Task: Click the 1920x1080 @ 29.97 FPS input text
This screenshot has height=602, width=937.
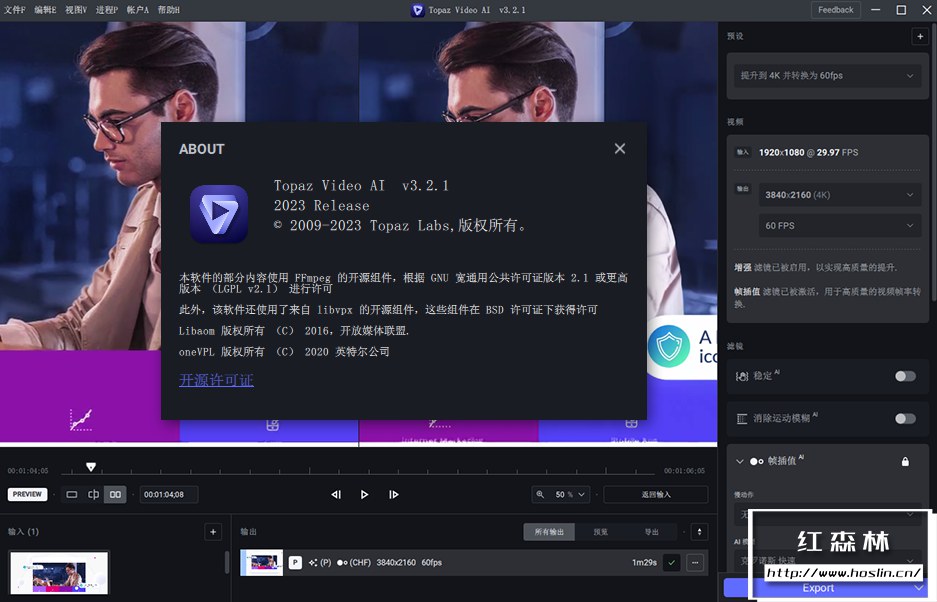Action: [x=808, y=152]
